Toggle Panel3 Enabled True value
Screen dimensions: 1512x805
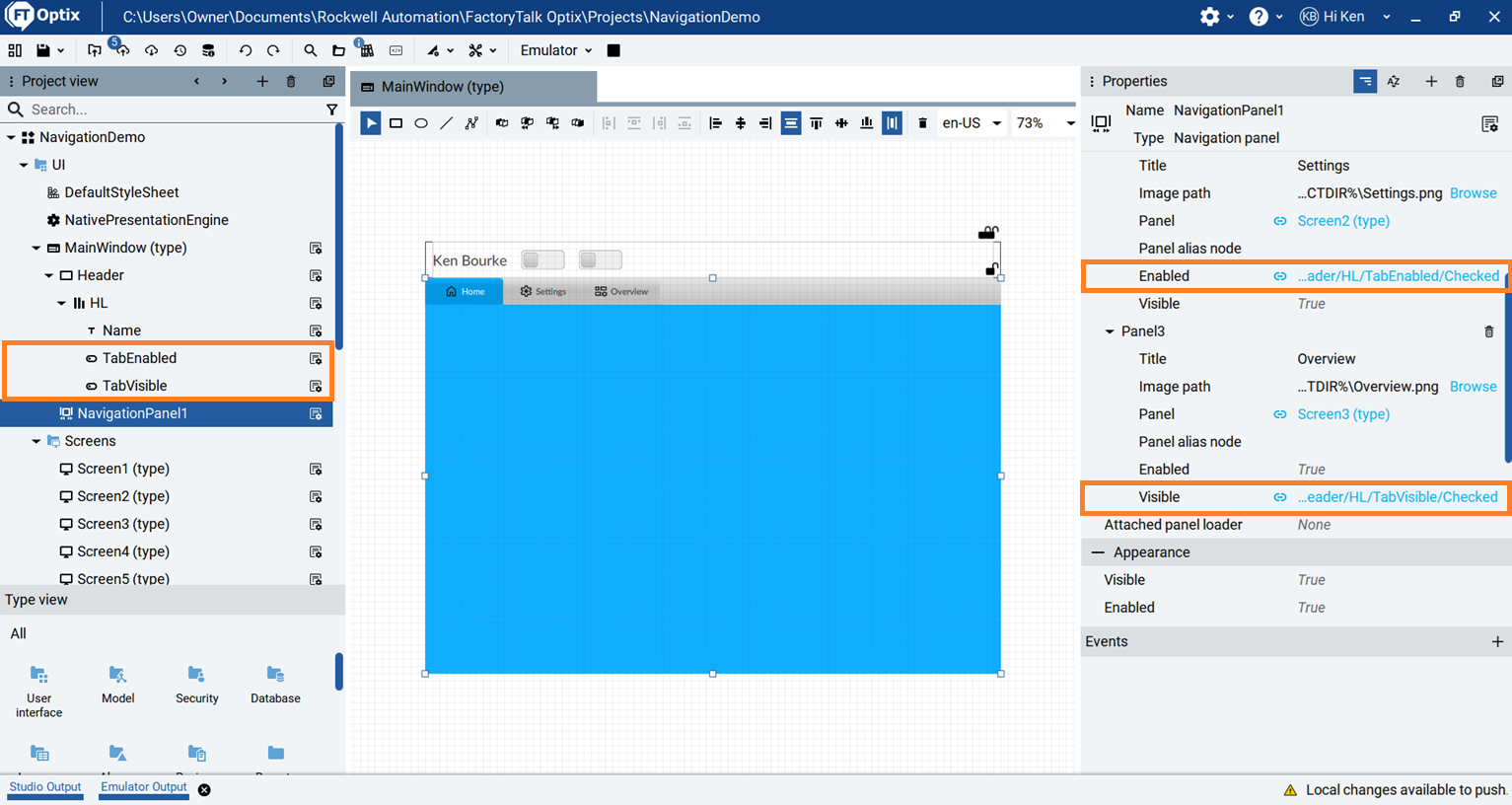1311,470
